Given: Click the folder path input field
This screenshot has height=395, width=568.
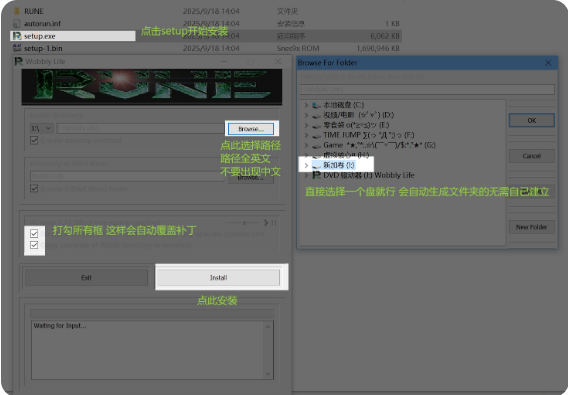Looking at the screenshot, I should click(x=427, y=89).
